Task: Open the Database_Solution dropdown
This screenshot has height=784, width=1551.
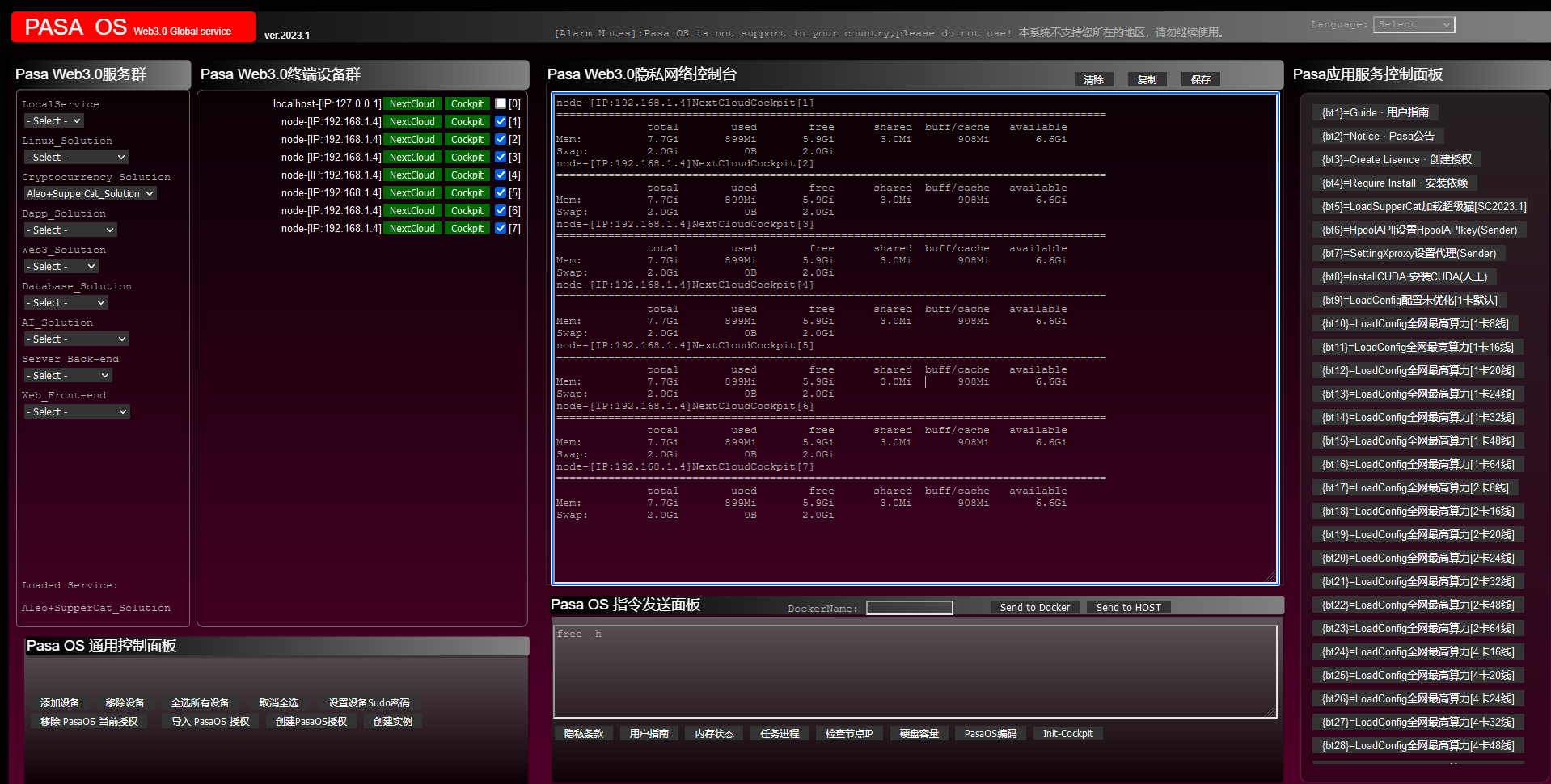Action: 66,302
